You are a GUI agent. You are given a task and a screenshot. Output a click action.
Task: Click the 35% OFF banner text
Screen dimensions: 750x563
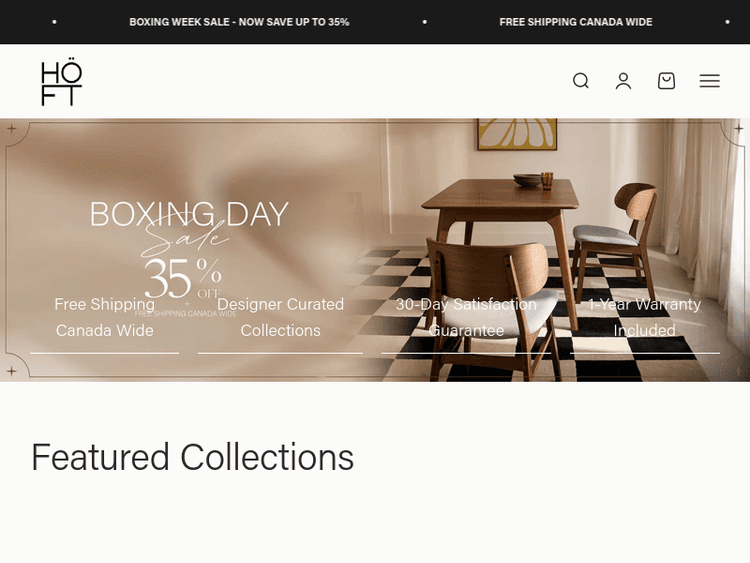click(x=183, y=278)
